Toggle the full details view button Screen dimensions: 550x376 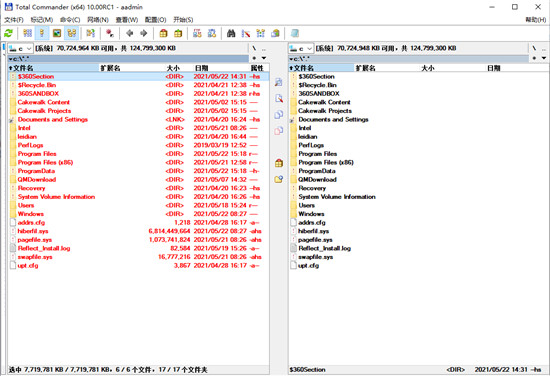coord(42,33)
